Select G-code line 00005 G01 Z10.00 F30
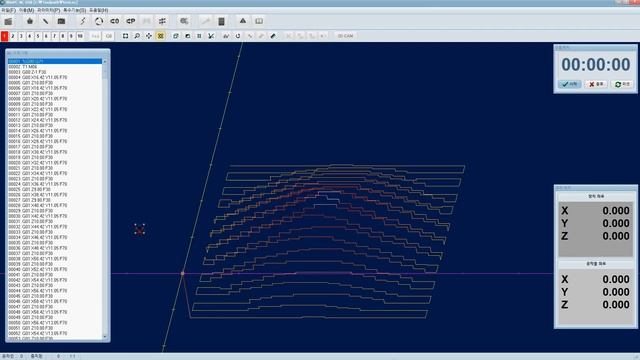Image resolution: width=640 pixels, height=360 pixels. click(55, 82)
